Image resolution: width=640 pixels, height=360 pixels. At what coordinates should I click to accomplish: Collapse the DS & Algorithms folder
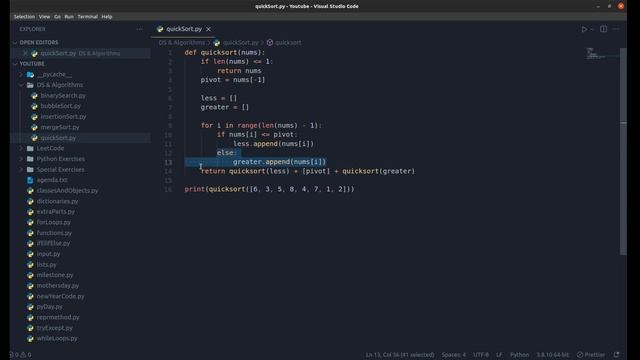point(60,85)
